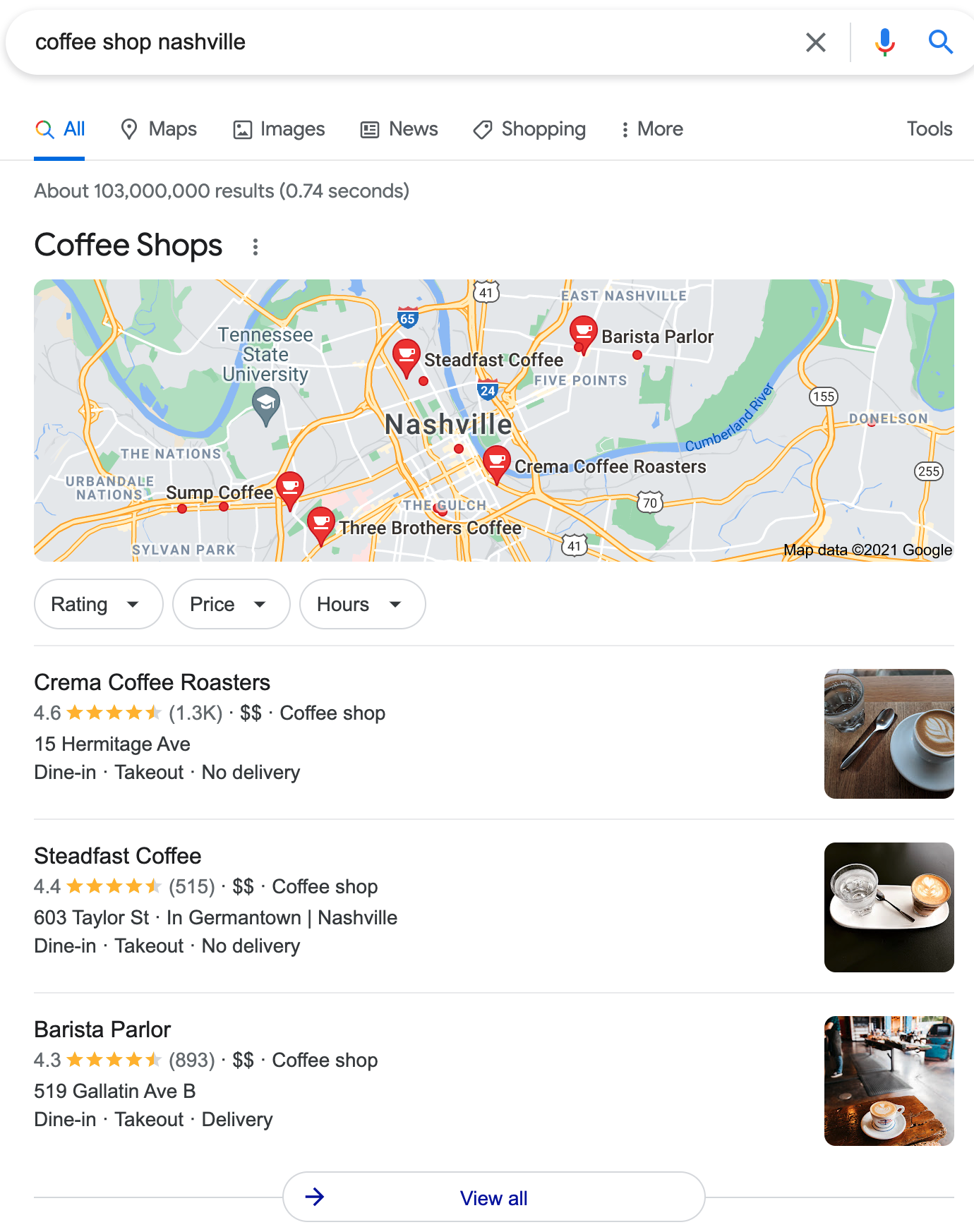
Task: Select Barista Parlor map pin
Action: point(583,334)
